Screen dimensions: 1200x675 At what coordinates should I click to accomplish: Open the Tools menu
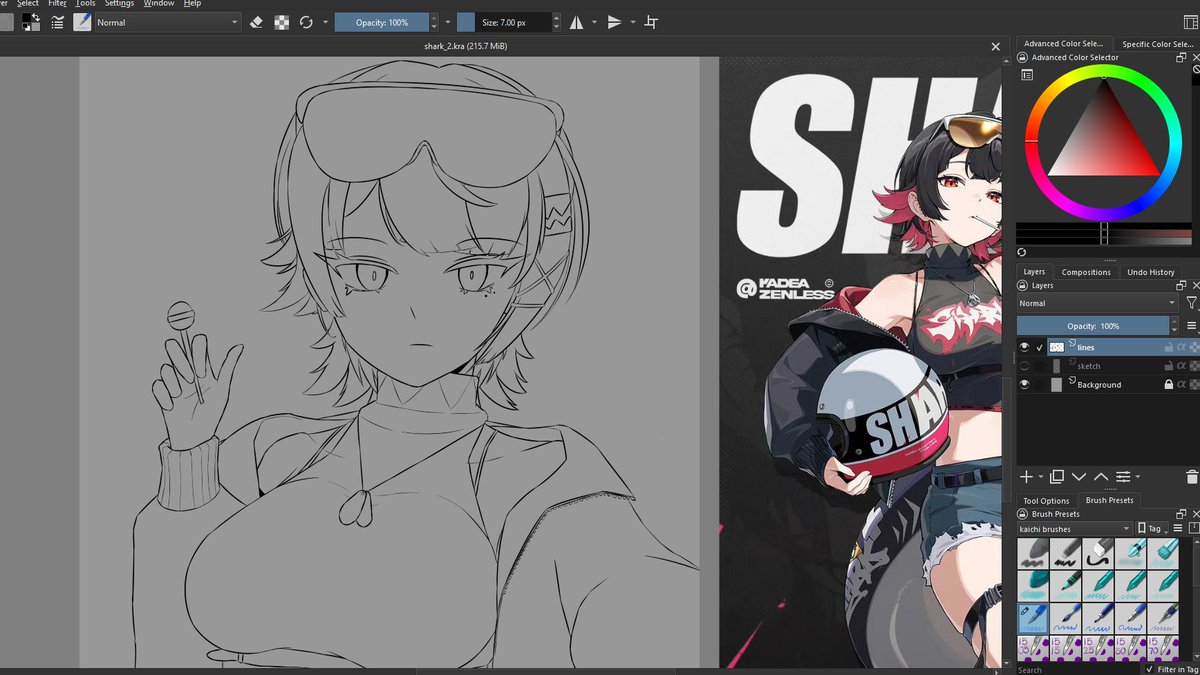[x=86, y=4]
